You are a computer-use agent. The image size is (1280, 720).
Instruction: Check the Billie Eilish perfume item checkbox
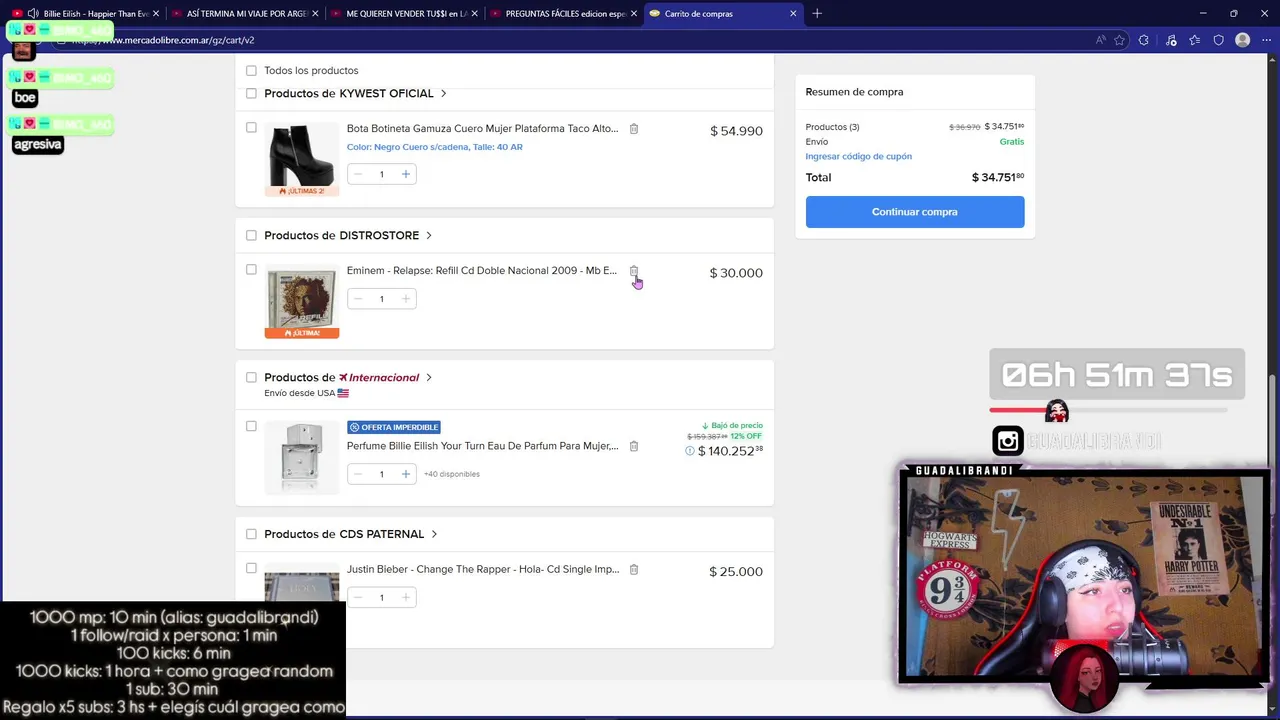(251, 426)
